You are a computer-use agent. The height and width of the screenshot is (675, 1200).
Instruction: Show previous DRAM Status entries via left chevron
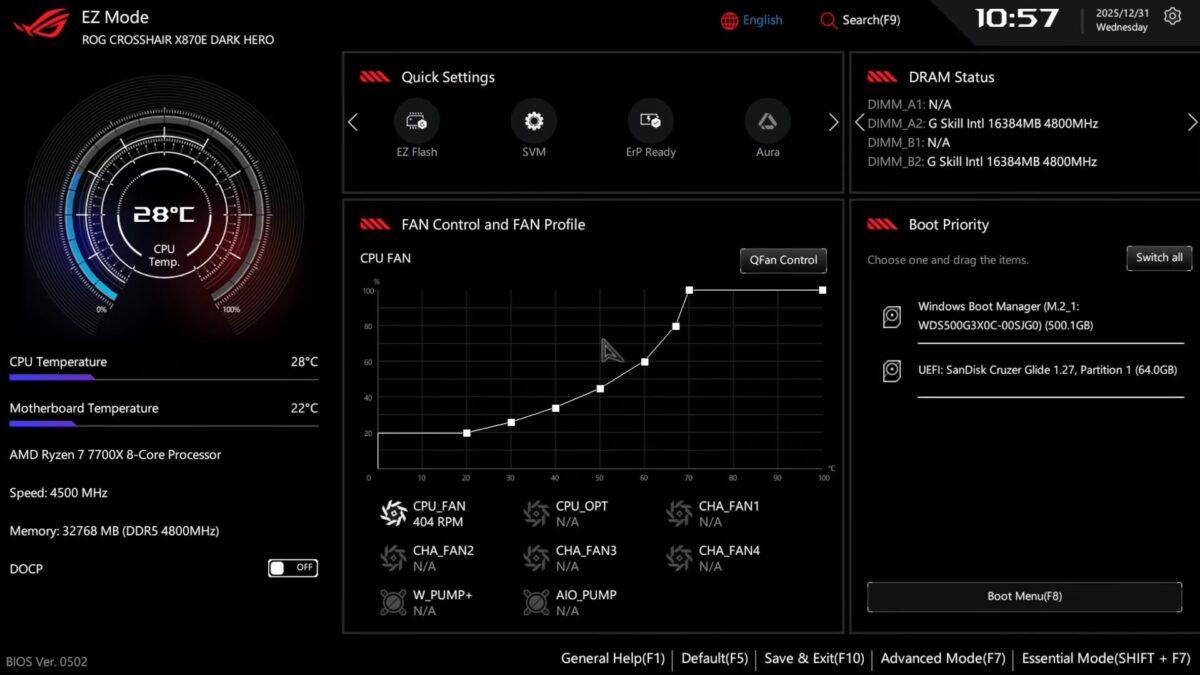tap(860, 121)
